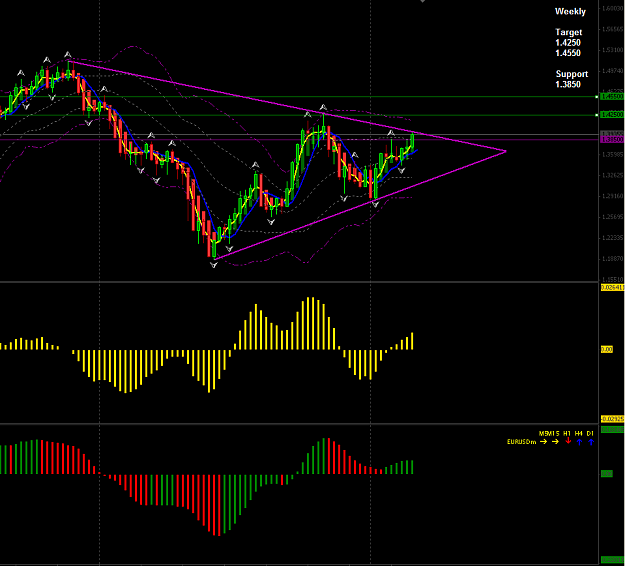Click the 1.18870 price axis label

pyautogui.click(x=613, y=259)
